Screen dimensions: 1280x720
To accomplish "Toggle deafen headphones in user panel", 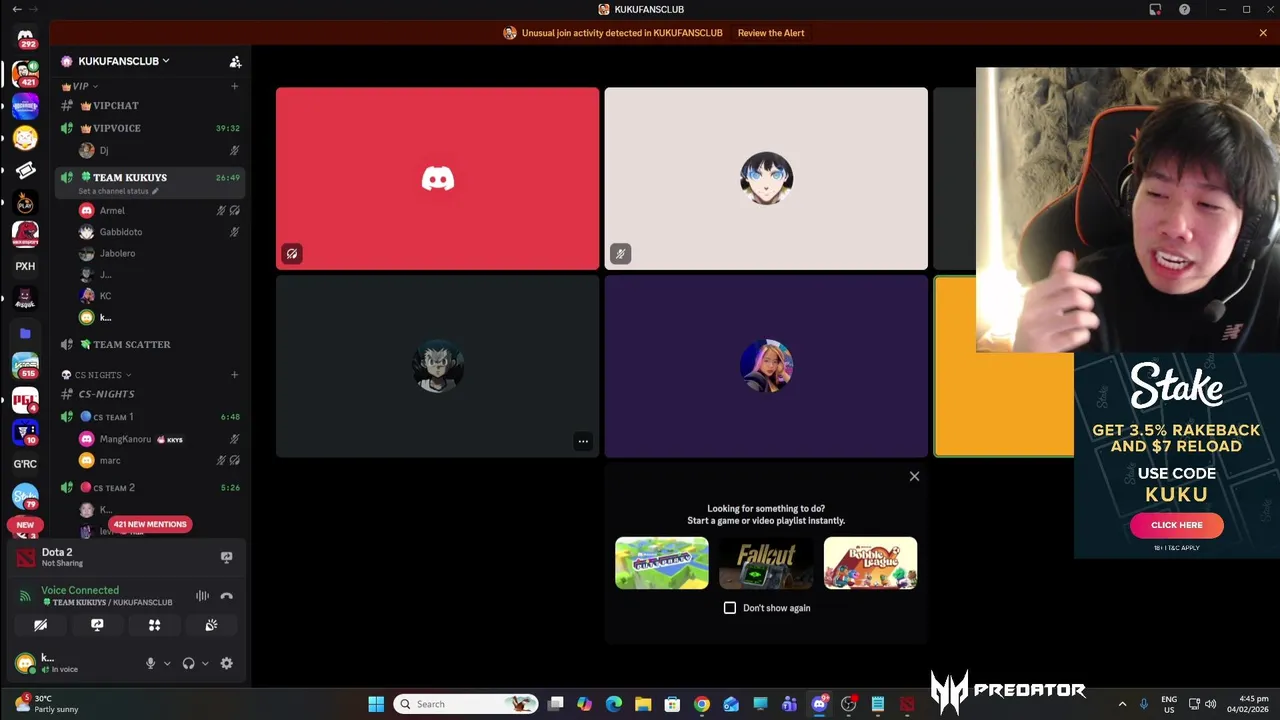I will coord(188,663).
